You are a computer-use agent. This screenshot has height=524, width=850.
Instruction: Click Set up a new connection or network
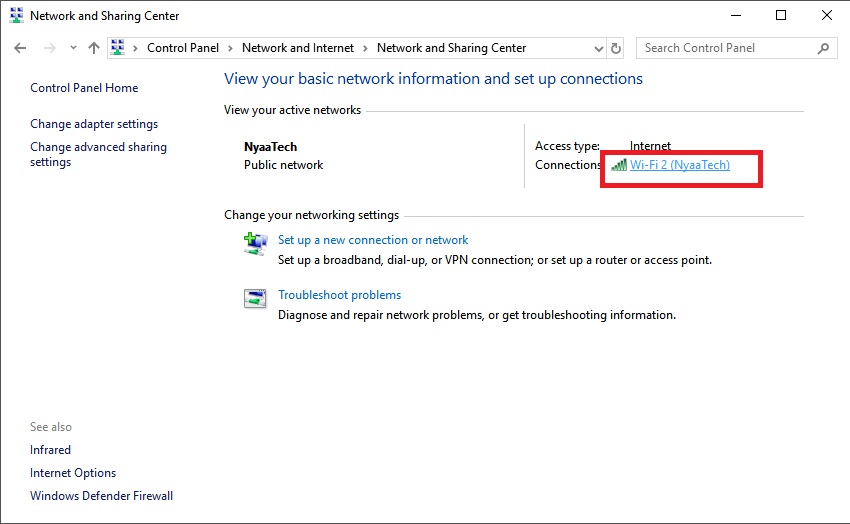pos(373,240)
